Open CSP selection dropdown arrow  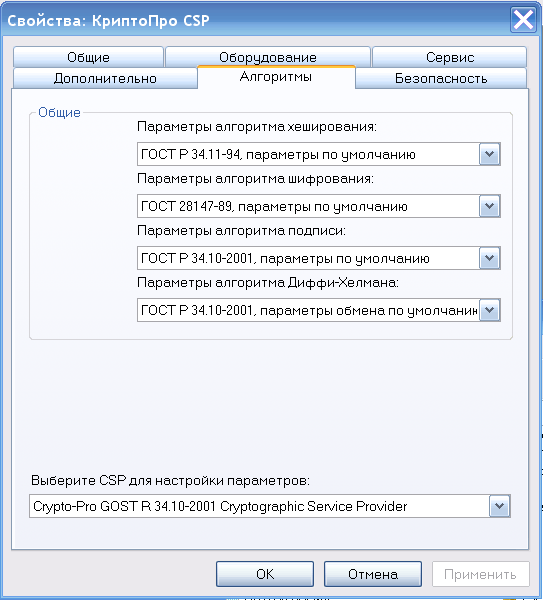pos(499,506)
